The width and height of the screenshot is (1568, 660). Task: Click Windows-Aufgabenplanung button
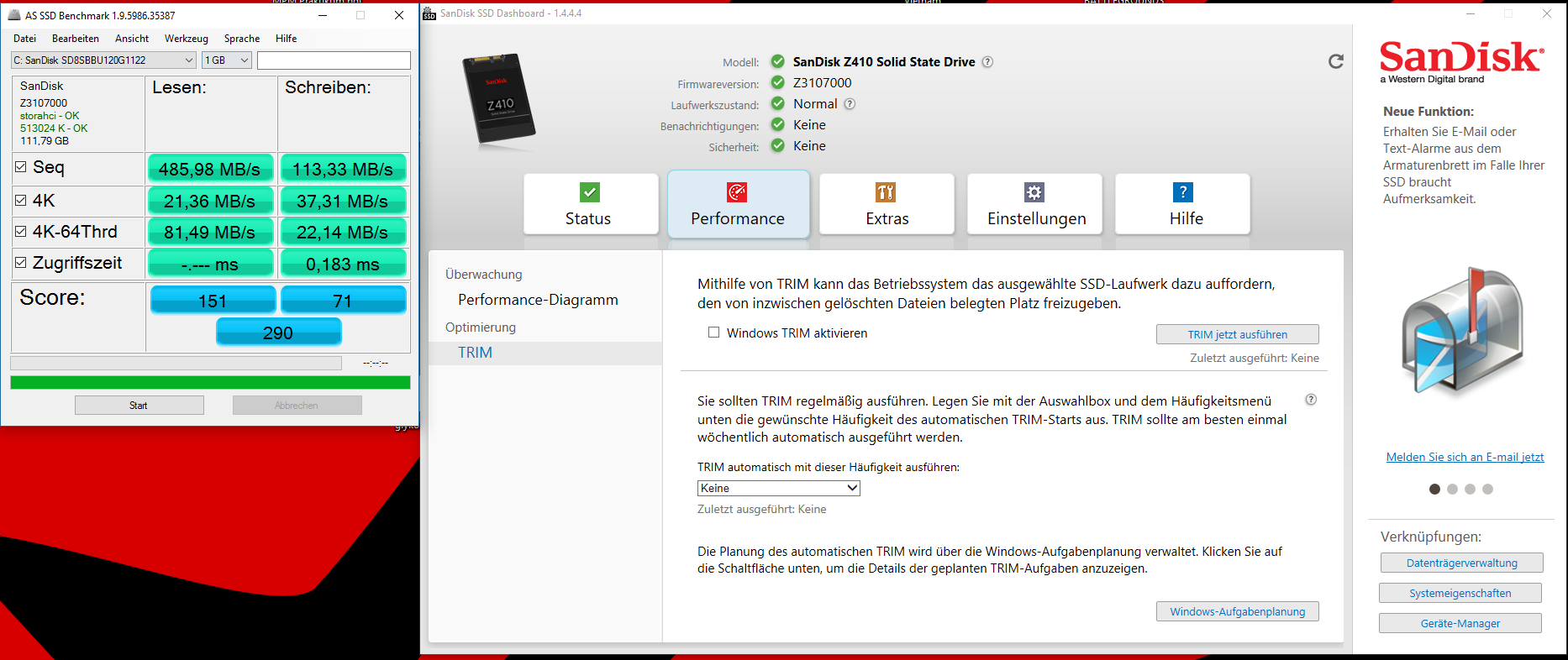[1238, 611]
